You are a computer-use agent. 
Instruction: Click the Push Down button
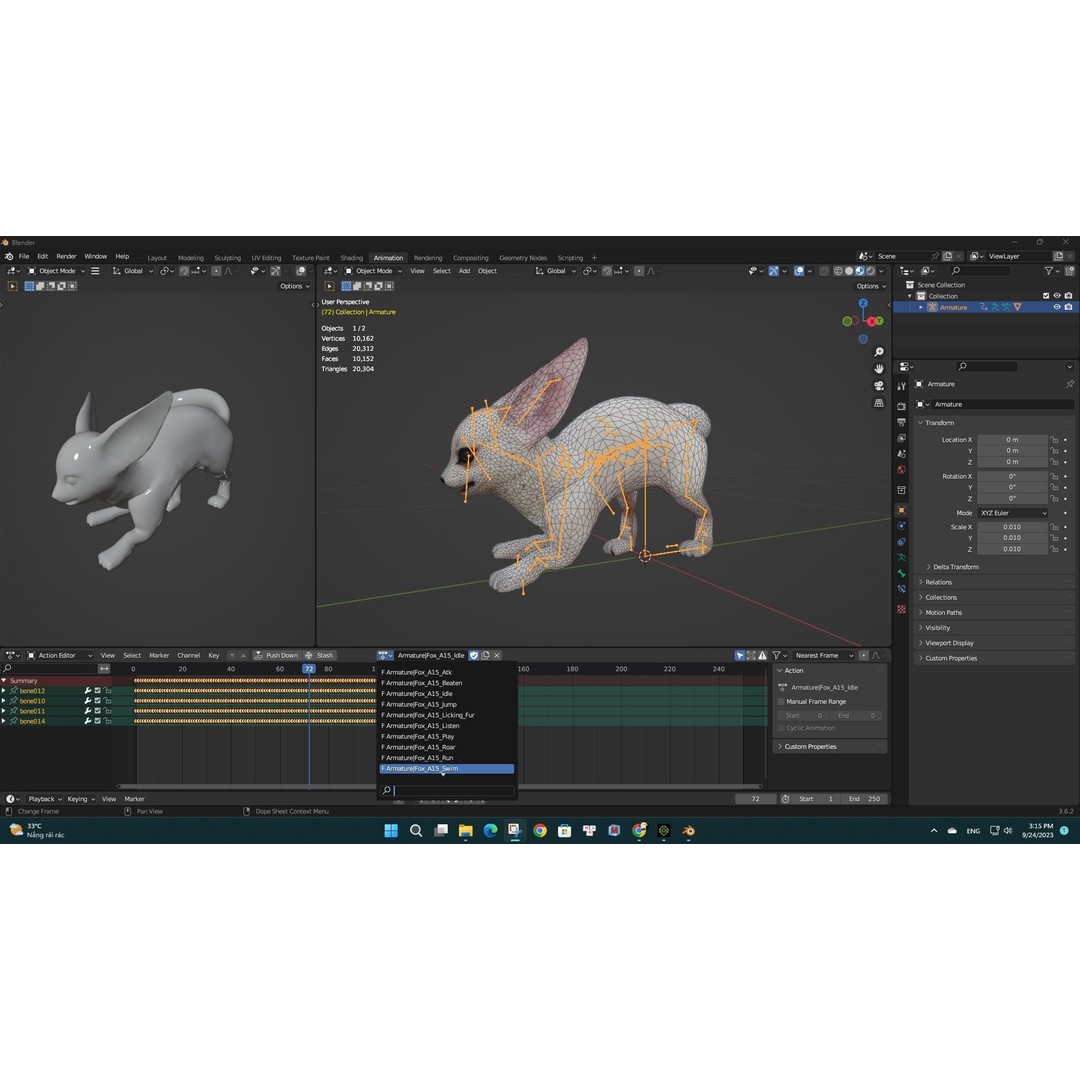[276, 655]
